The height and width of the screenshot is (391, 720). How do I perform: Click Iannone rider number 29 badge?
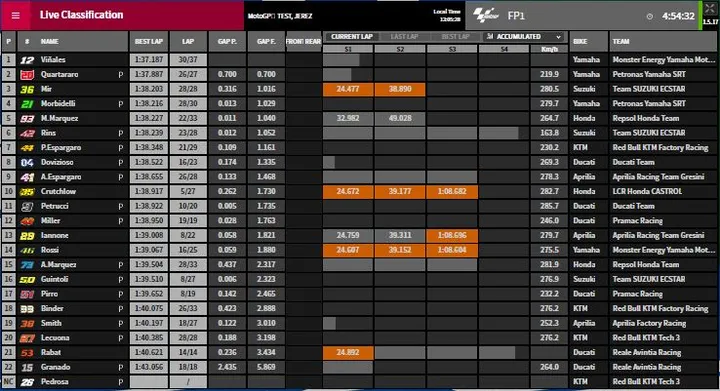click(x=27, y=235)
